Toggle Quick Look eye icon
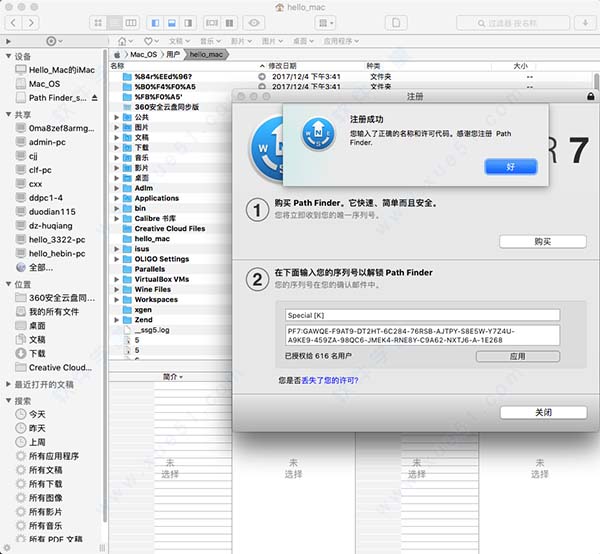This screenshot has width=600, height=554. coord(254,23)
